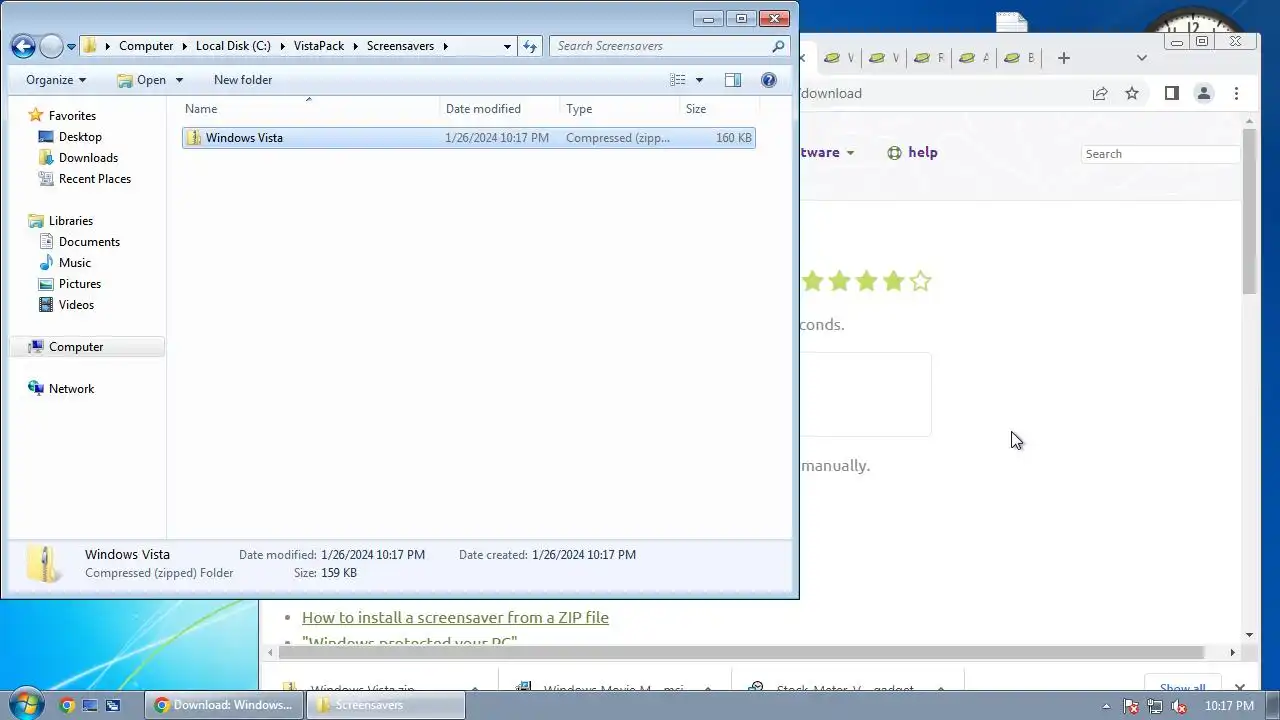Select Computer in the address breadcrumb
This screenshot has width=1280, height=720.
point(146,46)
